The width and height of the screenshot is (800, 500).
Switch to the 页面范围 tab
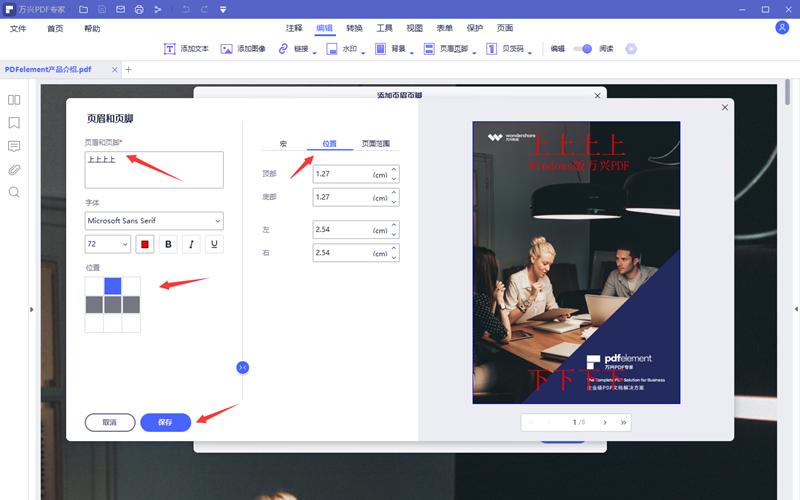click(x=376, y=144)
